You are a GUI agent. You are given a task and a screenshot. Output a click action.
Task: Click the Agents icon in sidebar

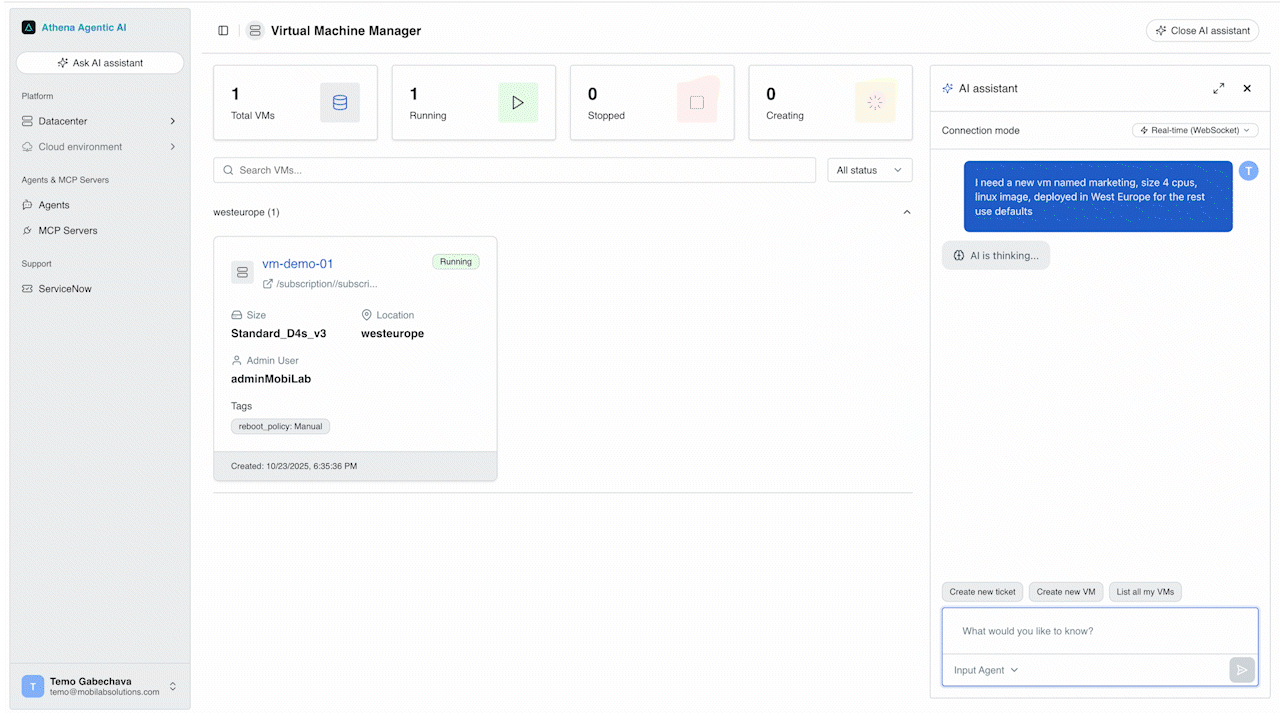(28, 205)
